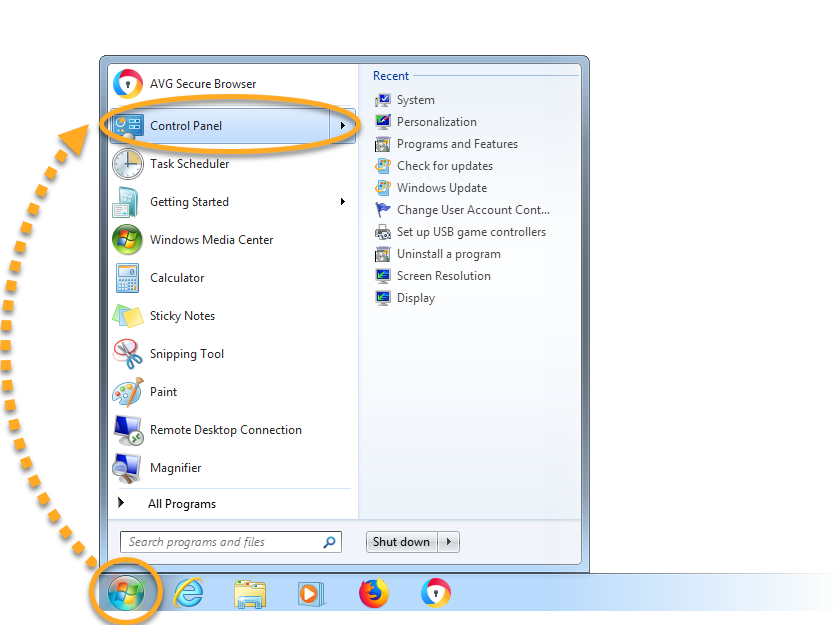The width and height of the screenshot is (839, 625).
Task: Open AVG Secure Browser menu entry
Action: [233, 84]
